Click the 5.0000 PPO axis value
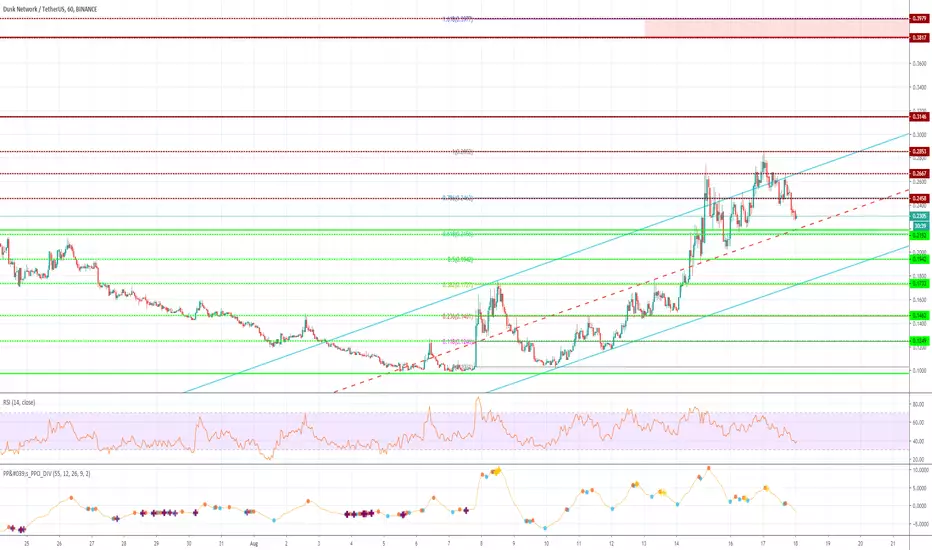Screen dimensions: 932x550 click(920, 488)
